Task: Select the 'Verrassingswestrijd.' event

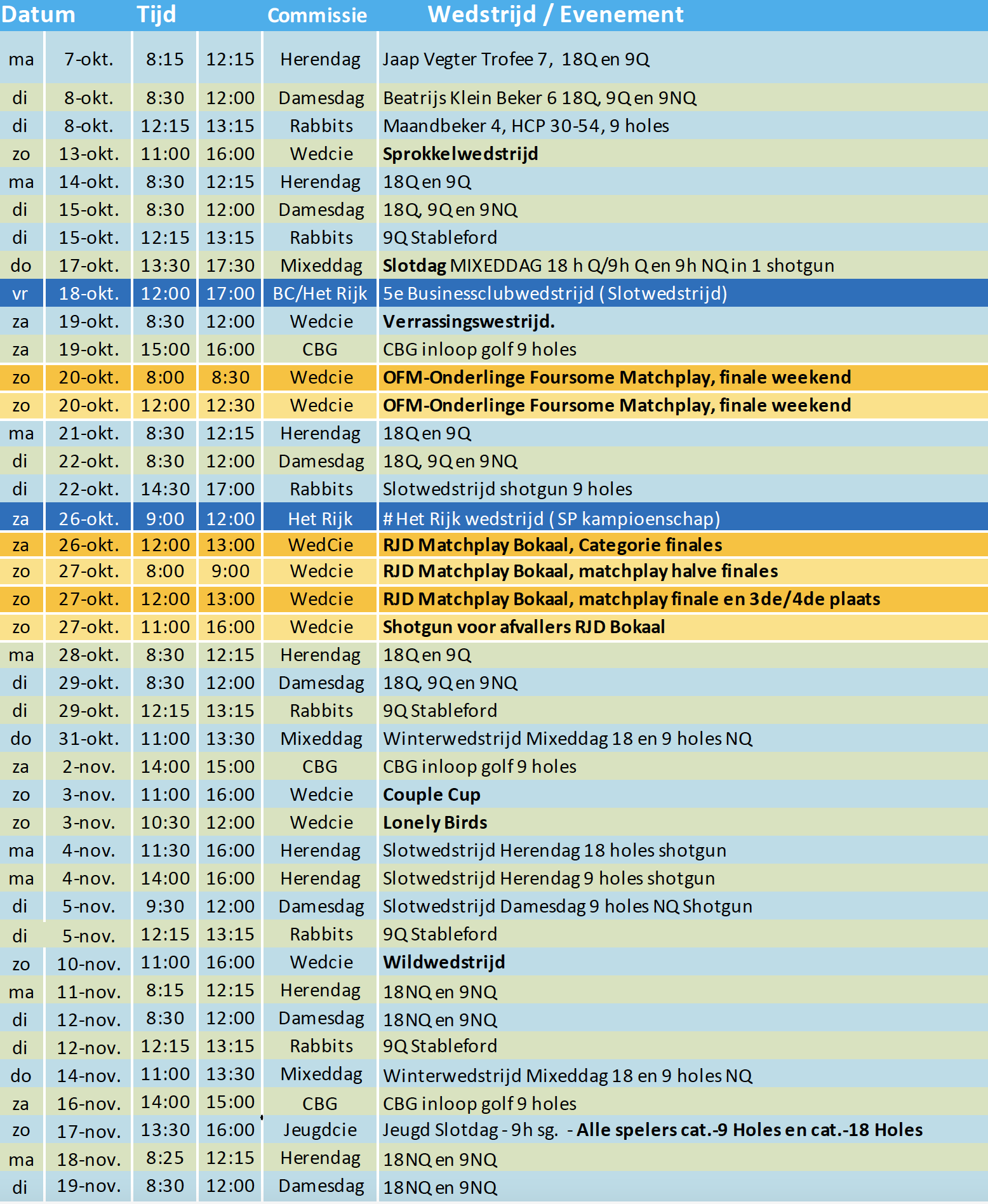Action: (x=469, y=321)
